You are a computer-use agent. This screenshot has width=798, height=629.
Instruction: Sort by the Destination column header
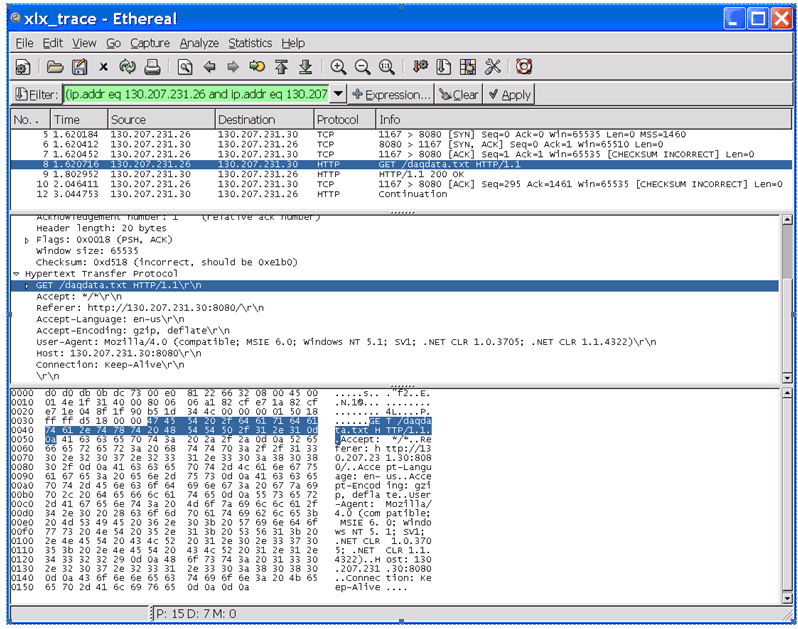(264, 120)
